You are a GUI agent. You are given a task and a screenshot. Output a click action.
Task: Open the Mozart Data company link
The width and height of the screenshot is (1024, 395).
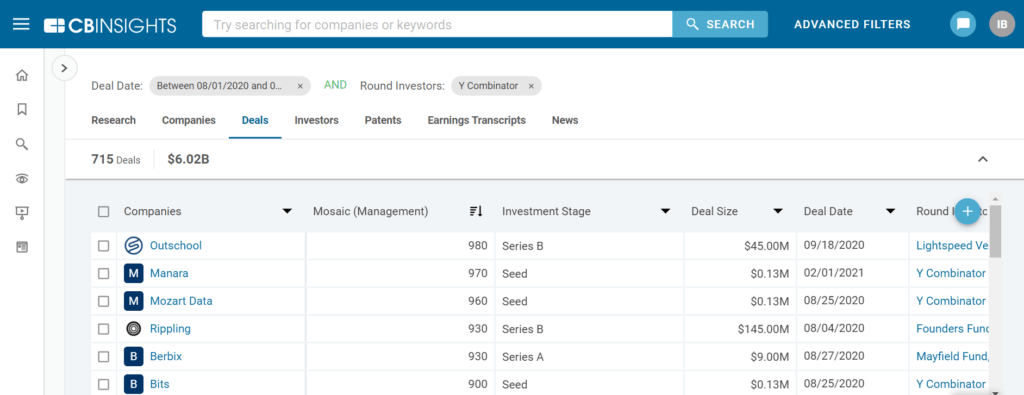pyautogui.click(x=181, y=301)
